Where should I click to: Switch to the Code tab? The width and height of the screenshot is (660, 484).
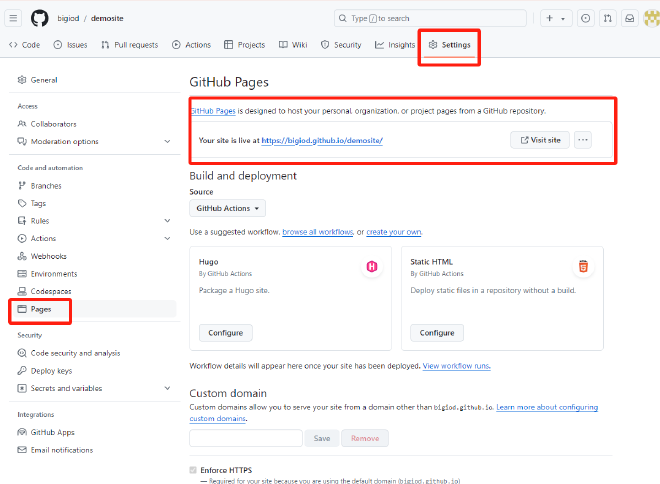pyautogui.click(x=24, y=45)
